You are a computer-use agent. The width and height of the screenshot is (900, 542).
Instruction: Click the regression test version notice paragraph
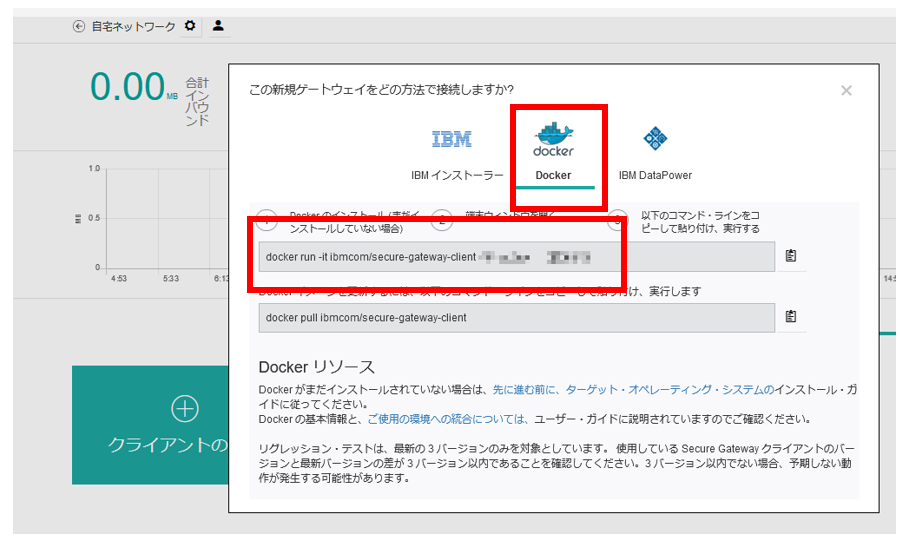[556, 463]
